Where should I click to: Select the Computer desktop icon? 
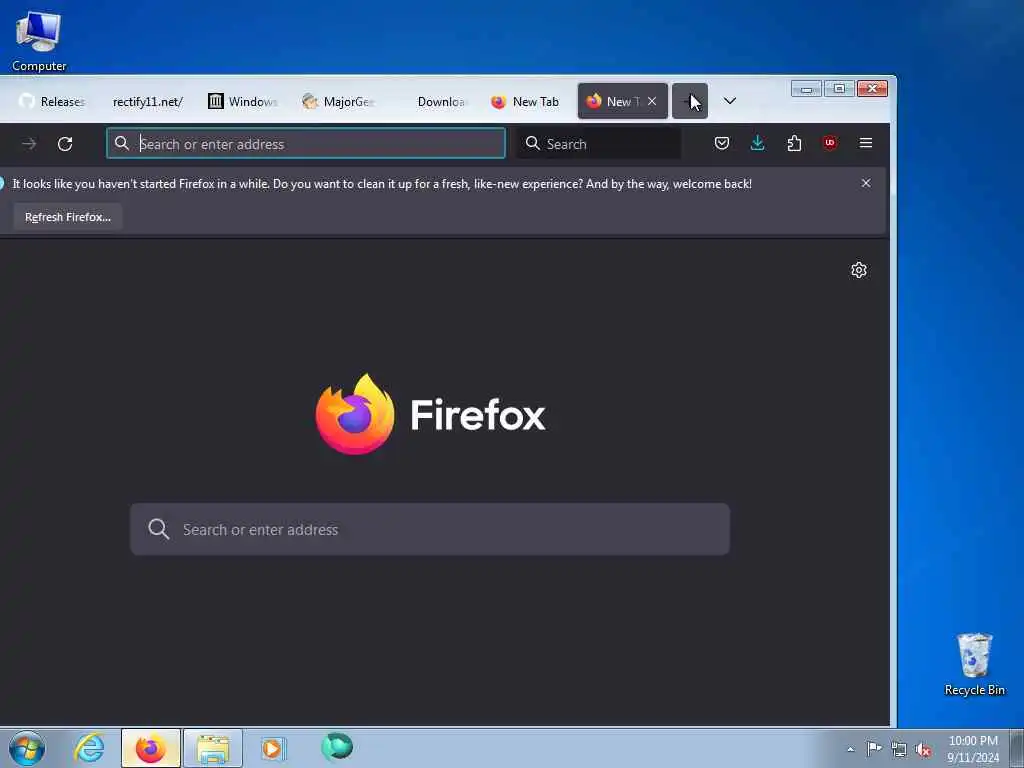[39, 41]
